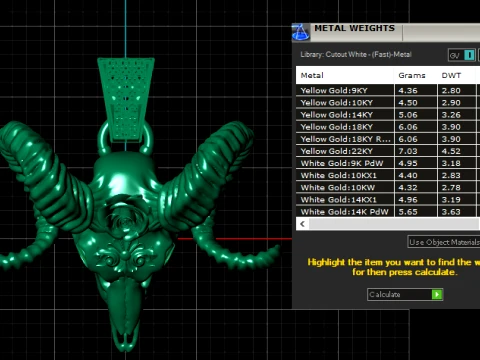This screenshot has width=480, height=360.
Task: Click the Calculate button
Action: tap(405, 294)
